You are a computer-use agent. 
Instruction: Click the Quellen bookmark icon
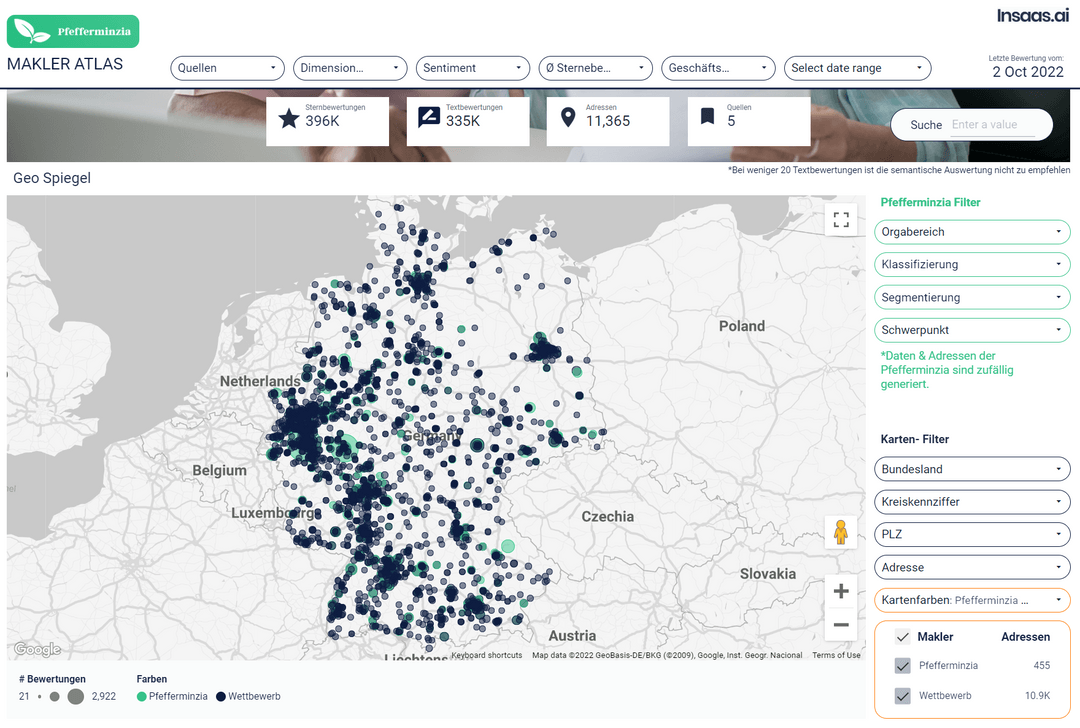(707, 116)
